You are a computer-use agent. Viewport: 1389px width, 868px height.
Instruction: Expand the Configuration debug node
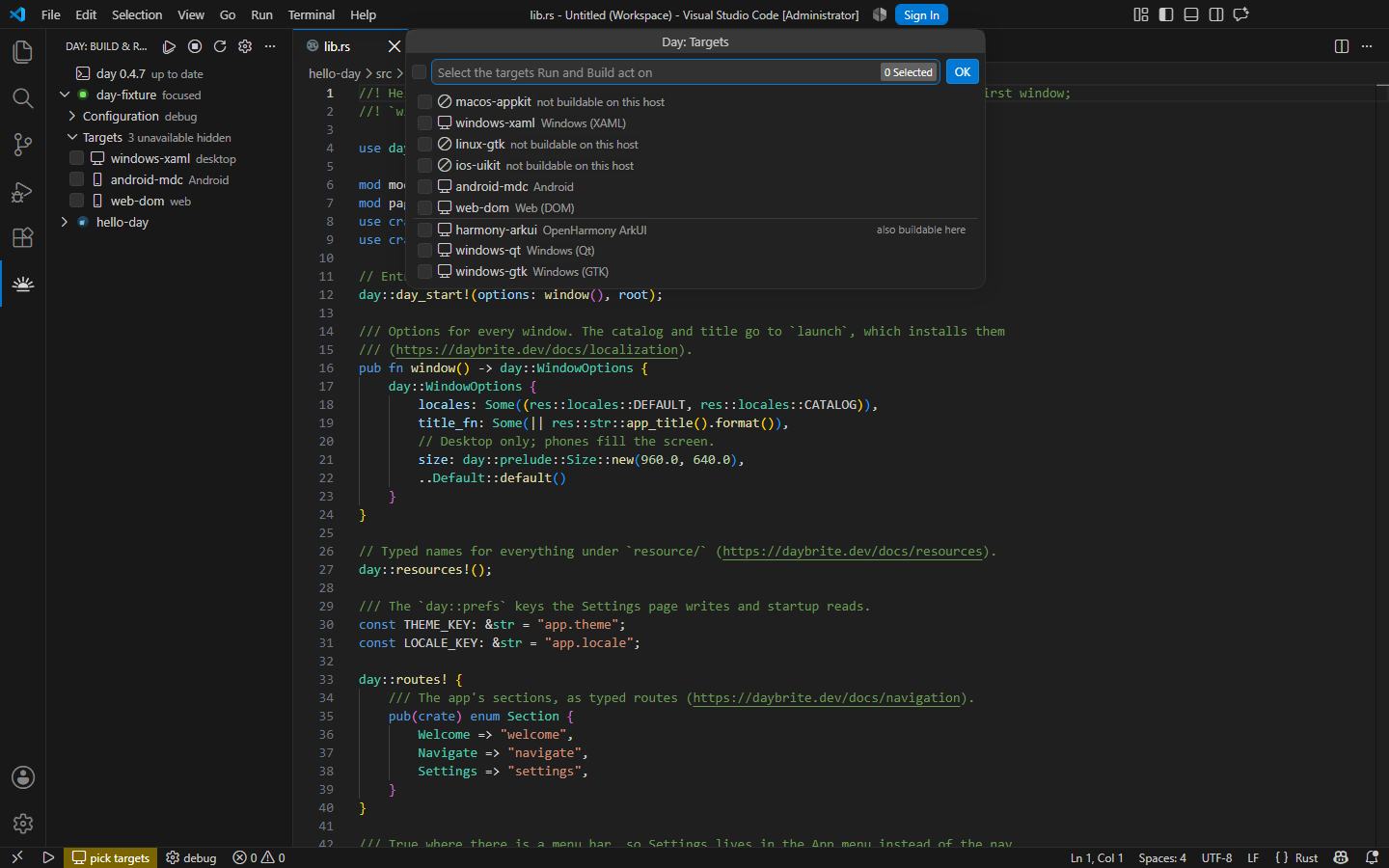click(x=72, y=116)
